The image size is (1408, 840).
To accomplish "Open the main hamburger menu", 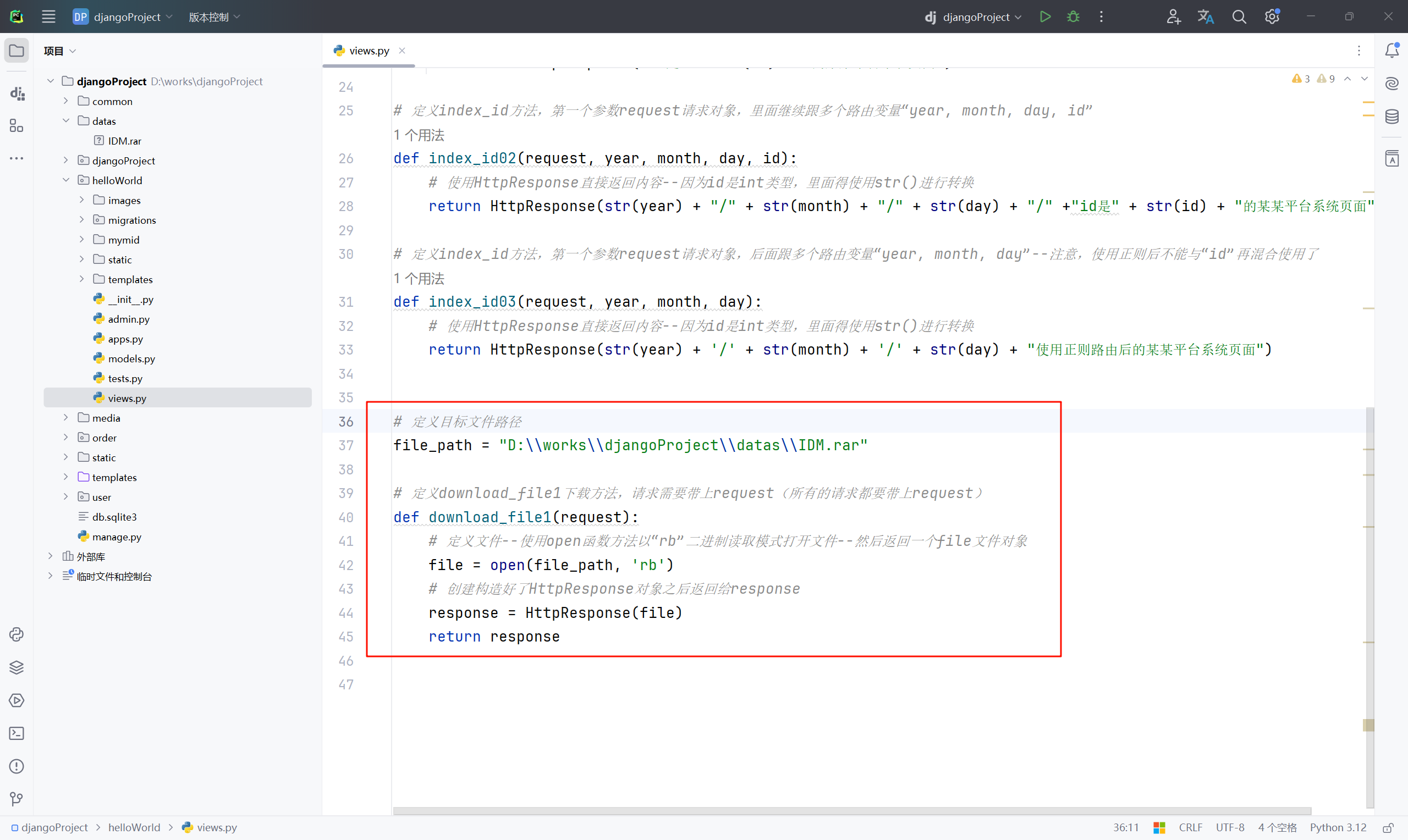I will 49,17.
